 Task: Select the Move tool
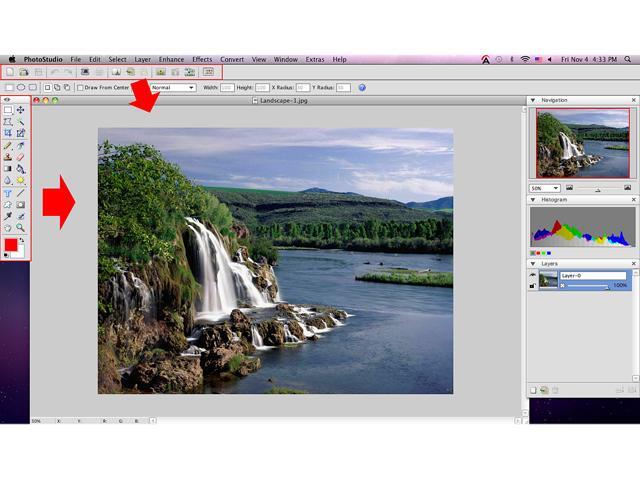click(21, 110)
